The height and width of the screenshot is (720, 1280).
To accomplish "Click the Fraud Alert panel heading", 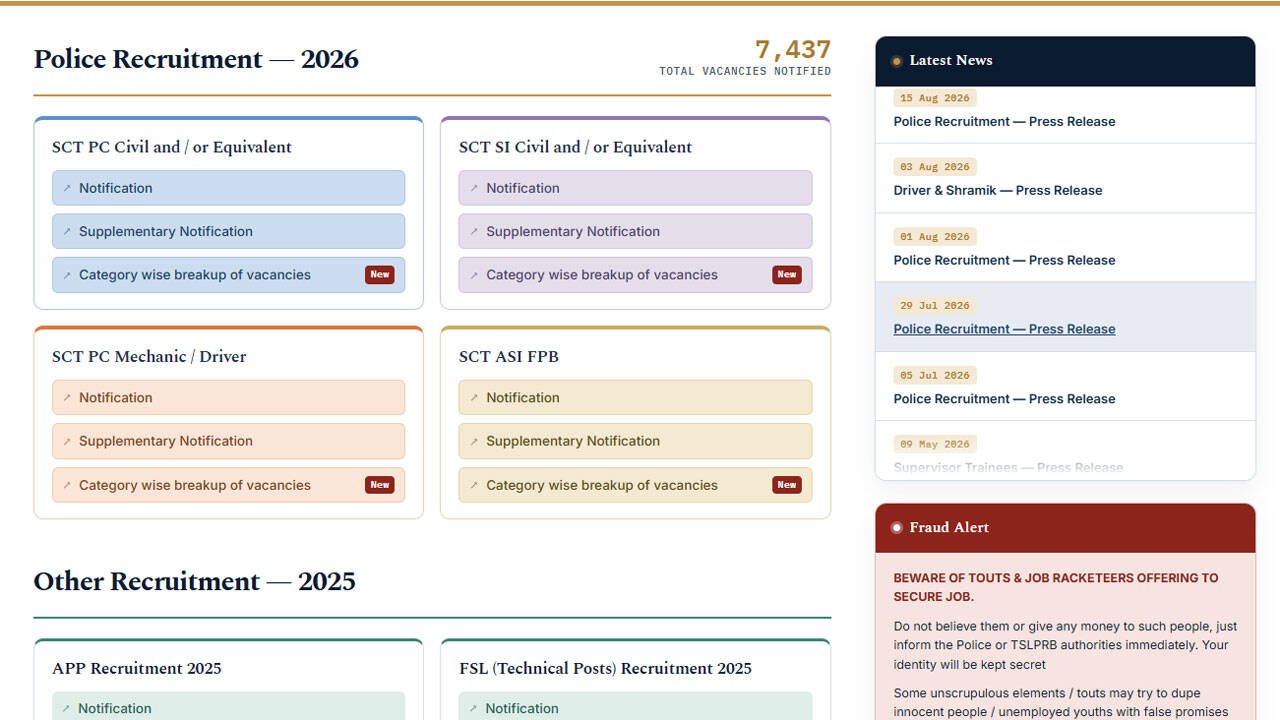I will pos(949,527).
